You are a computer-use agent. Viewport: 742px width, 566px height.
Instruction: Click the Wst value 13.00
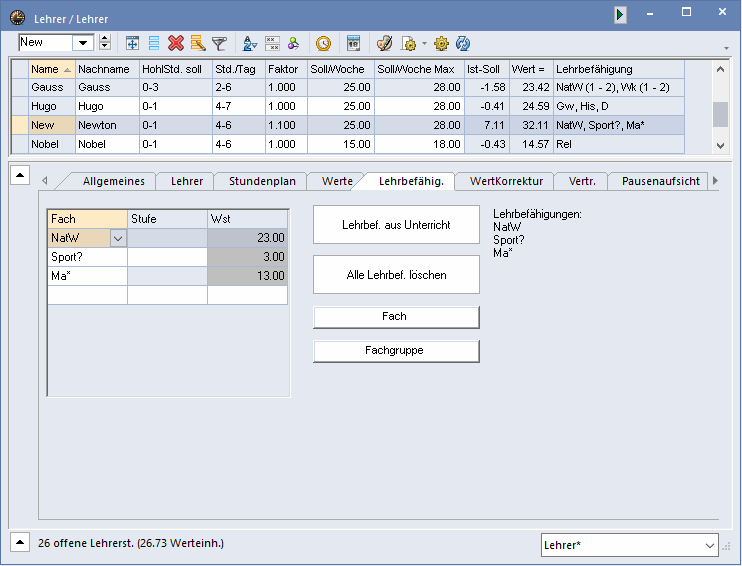pyautogui.click(x=247, y=276)
